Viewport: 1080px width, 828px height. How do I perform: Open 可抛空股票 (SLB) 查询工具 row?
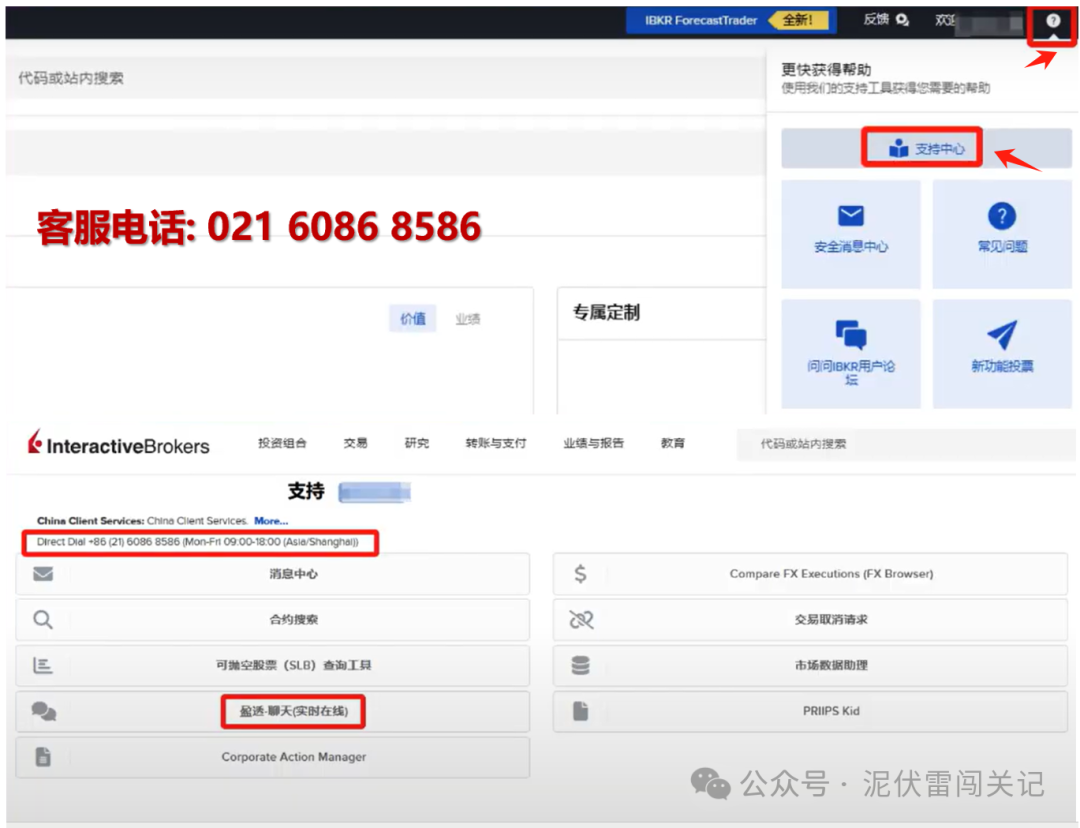click(x=273, y=665)
